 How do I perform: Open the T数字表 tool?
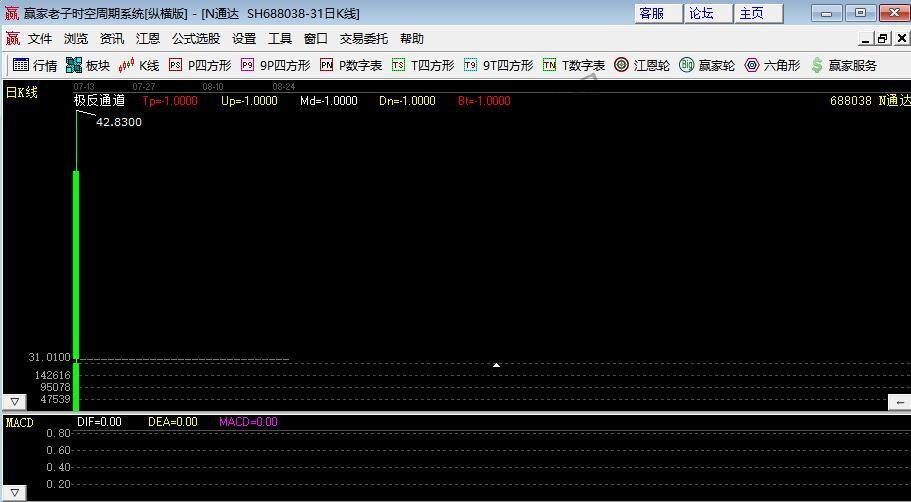click(x=574, y=65)
